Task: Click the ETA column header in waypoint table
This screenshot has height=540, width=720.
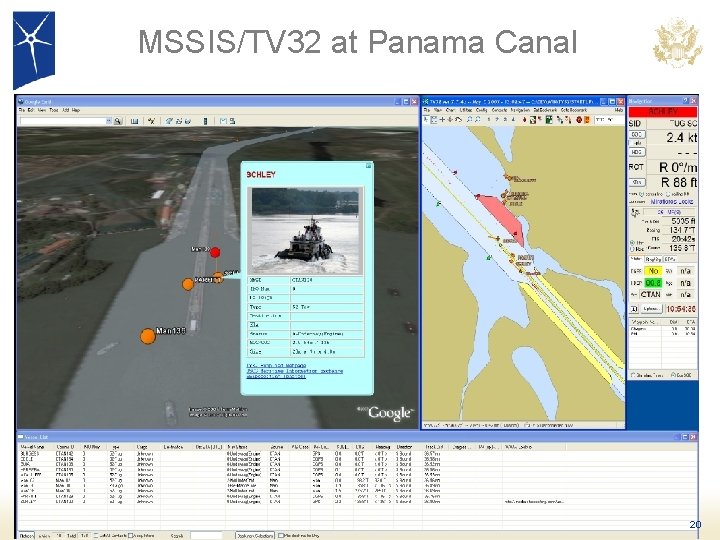Action: click(x=689, y=322)
